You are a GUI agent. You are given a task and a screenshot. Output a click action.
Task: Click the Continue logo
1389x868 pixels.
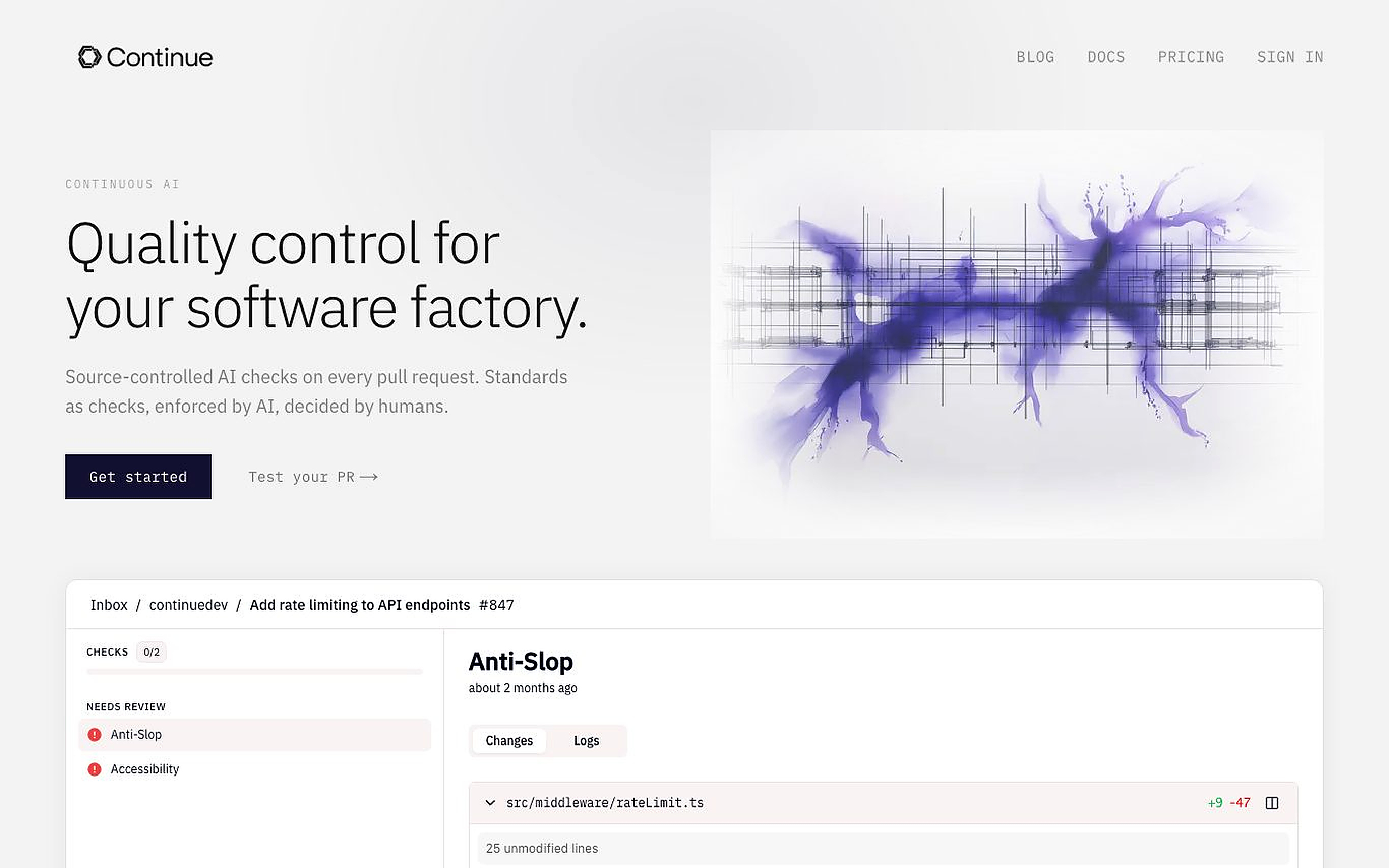145,57
